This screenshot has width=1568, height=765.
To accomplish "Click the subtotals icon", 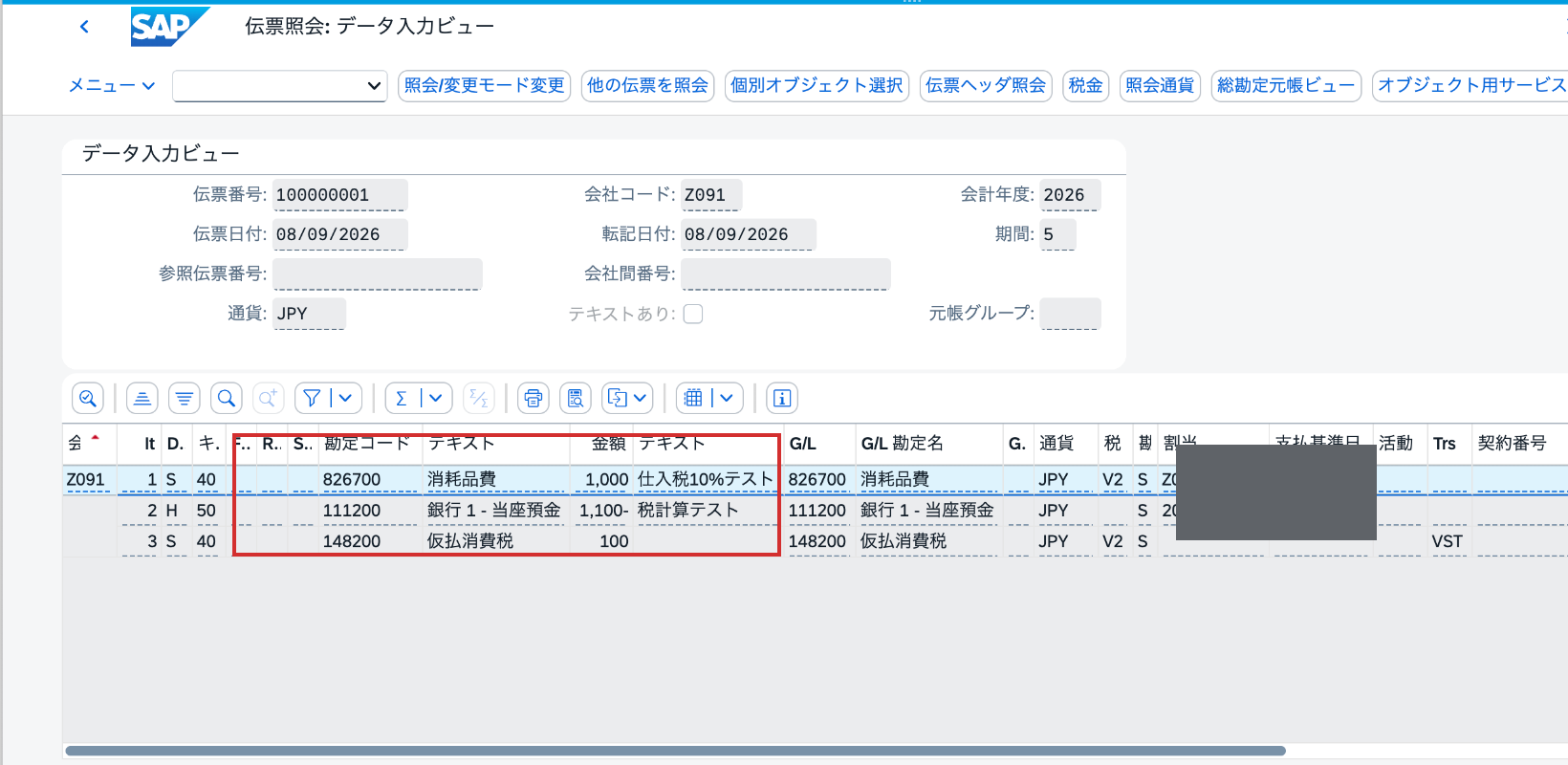I will pyautogui.click(x=479, y=398).
